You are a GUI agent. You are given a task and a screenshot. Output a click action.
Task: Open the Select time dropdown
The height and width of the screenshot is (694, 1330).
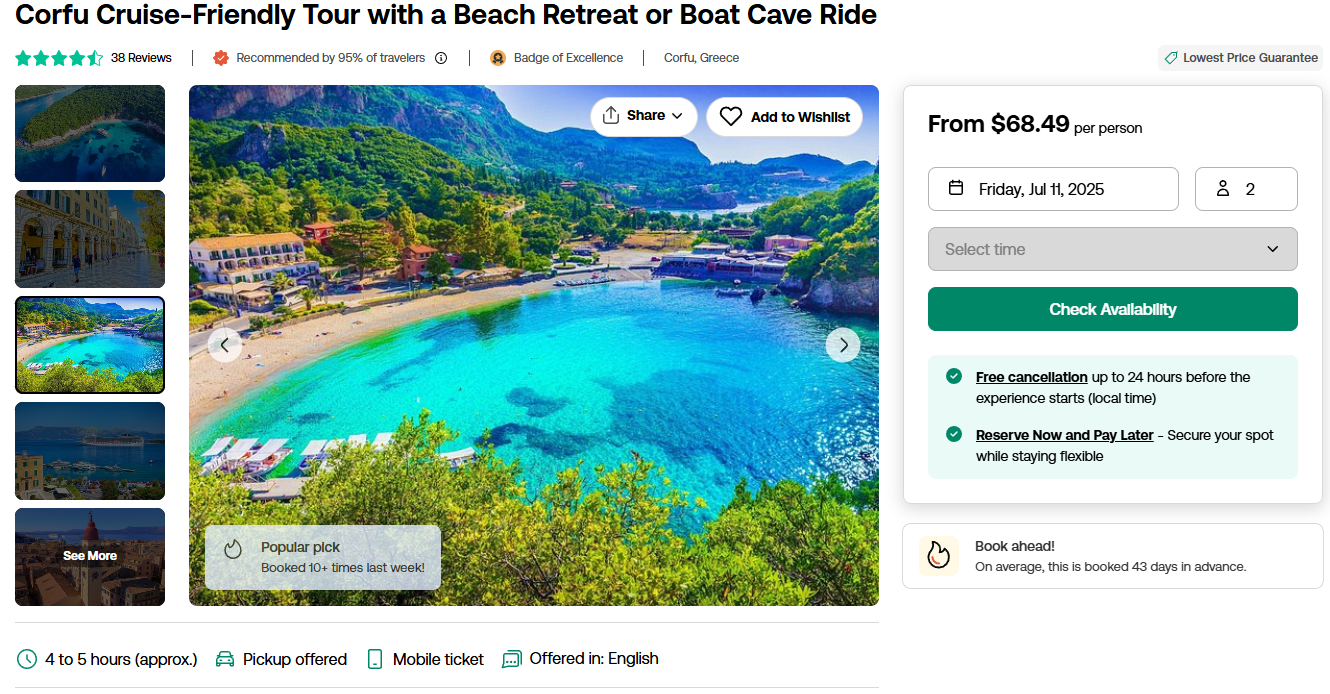tap(1112, 249)
